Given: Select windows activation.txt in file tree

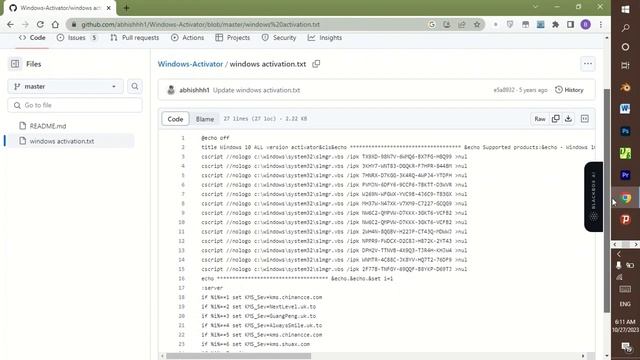Looking at the screenshot, I should pos(62,141).
